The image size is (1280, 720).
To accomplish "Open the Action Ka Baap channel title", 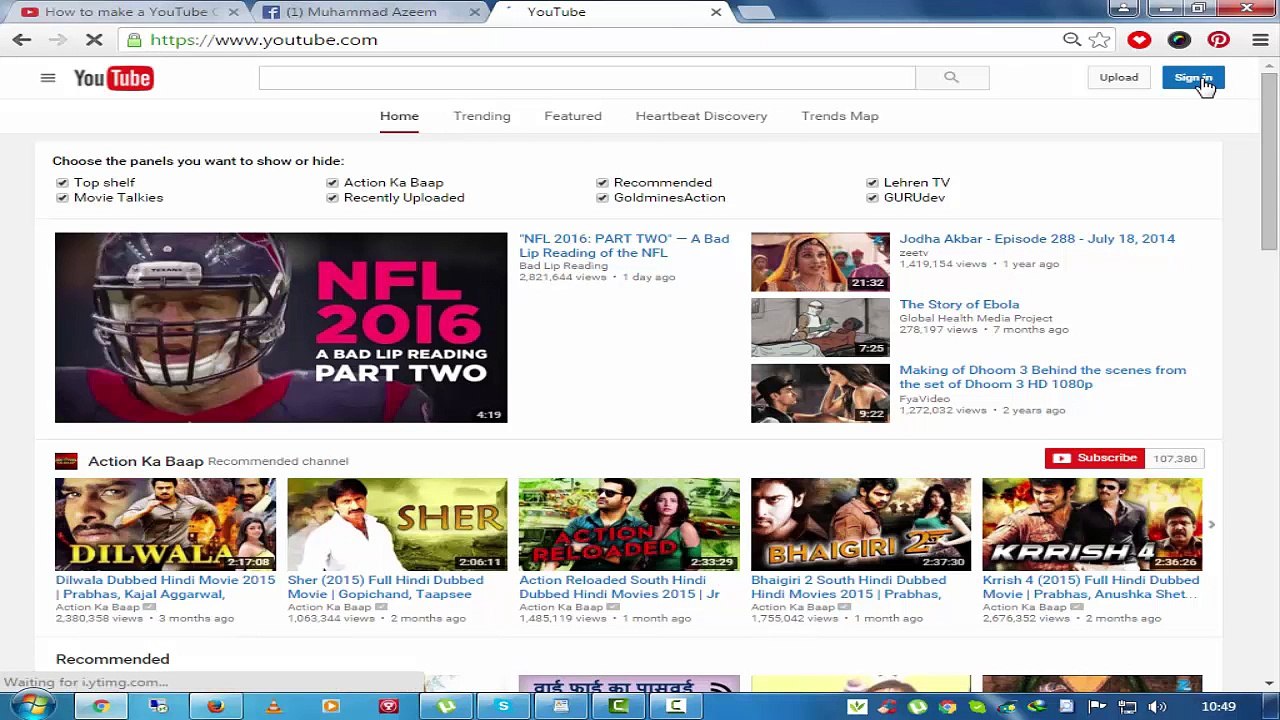I will [145, 461].
